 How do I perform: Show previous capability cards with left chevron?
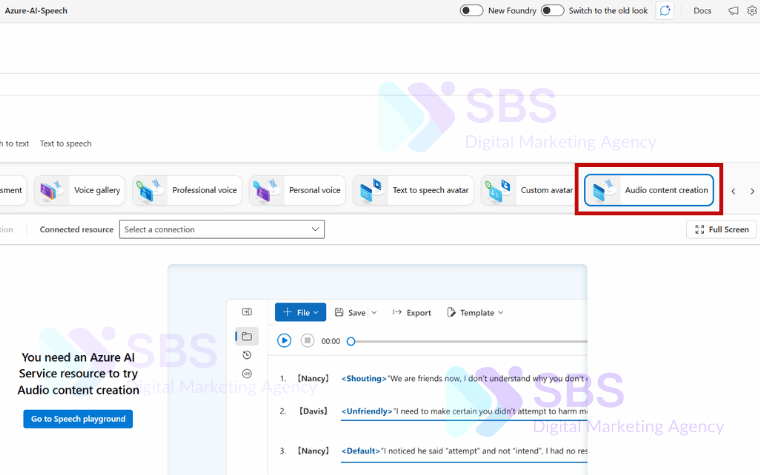point(733,191)
